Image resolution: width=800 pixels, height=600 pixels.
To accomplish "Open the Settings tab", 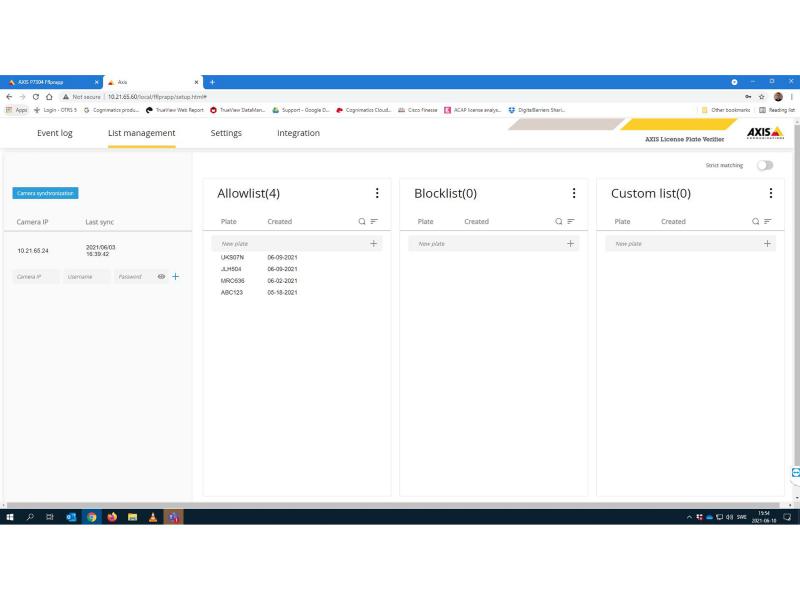I will pos(226,133).
